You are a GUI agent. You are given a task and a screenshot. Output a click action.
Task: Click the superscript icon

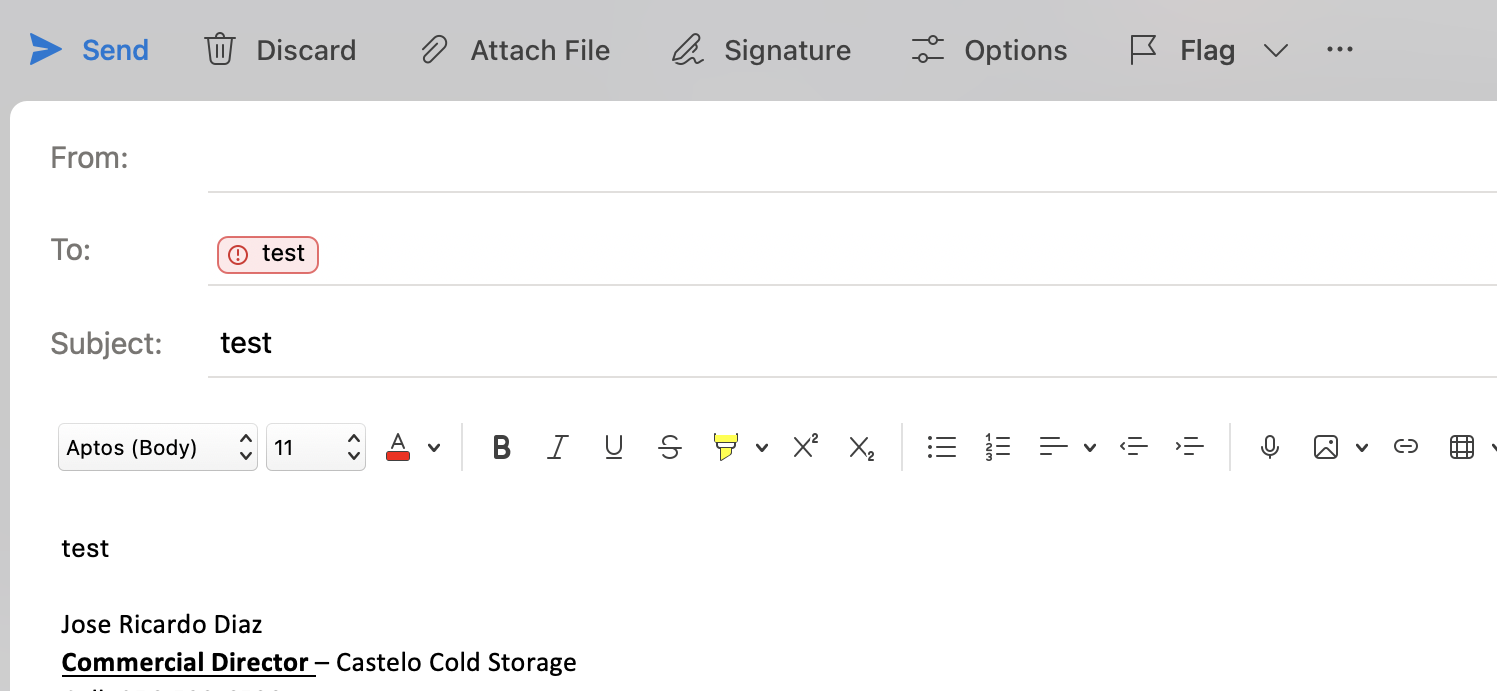click(806, 447)
